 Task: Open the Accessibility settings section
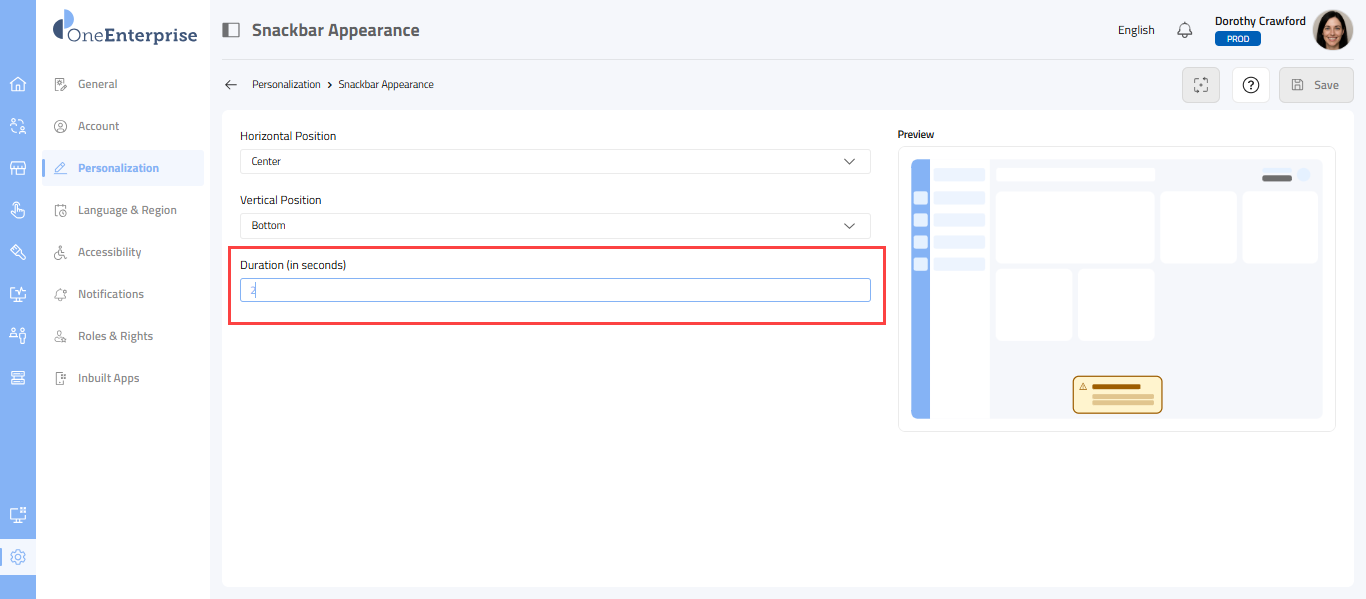click(109, 252)
